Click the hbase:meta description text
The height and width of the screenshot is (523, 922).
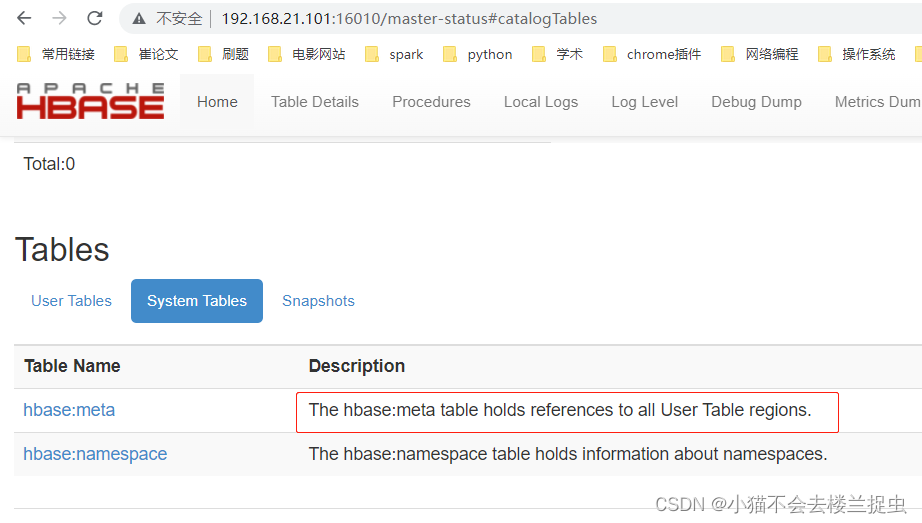coord(560,410)
